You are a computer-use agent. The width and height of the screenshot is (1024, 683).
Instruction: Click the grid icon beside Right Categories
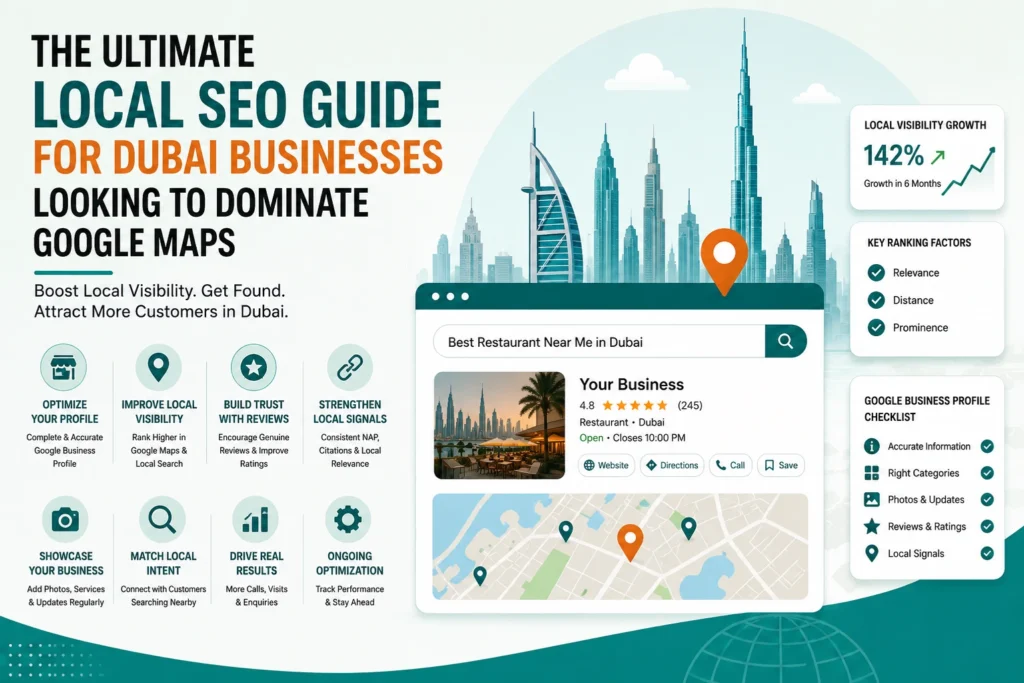[872, 473]
